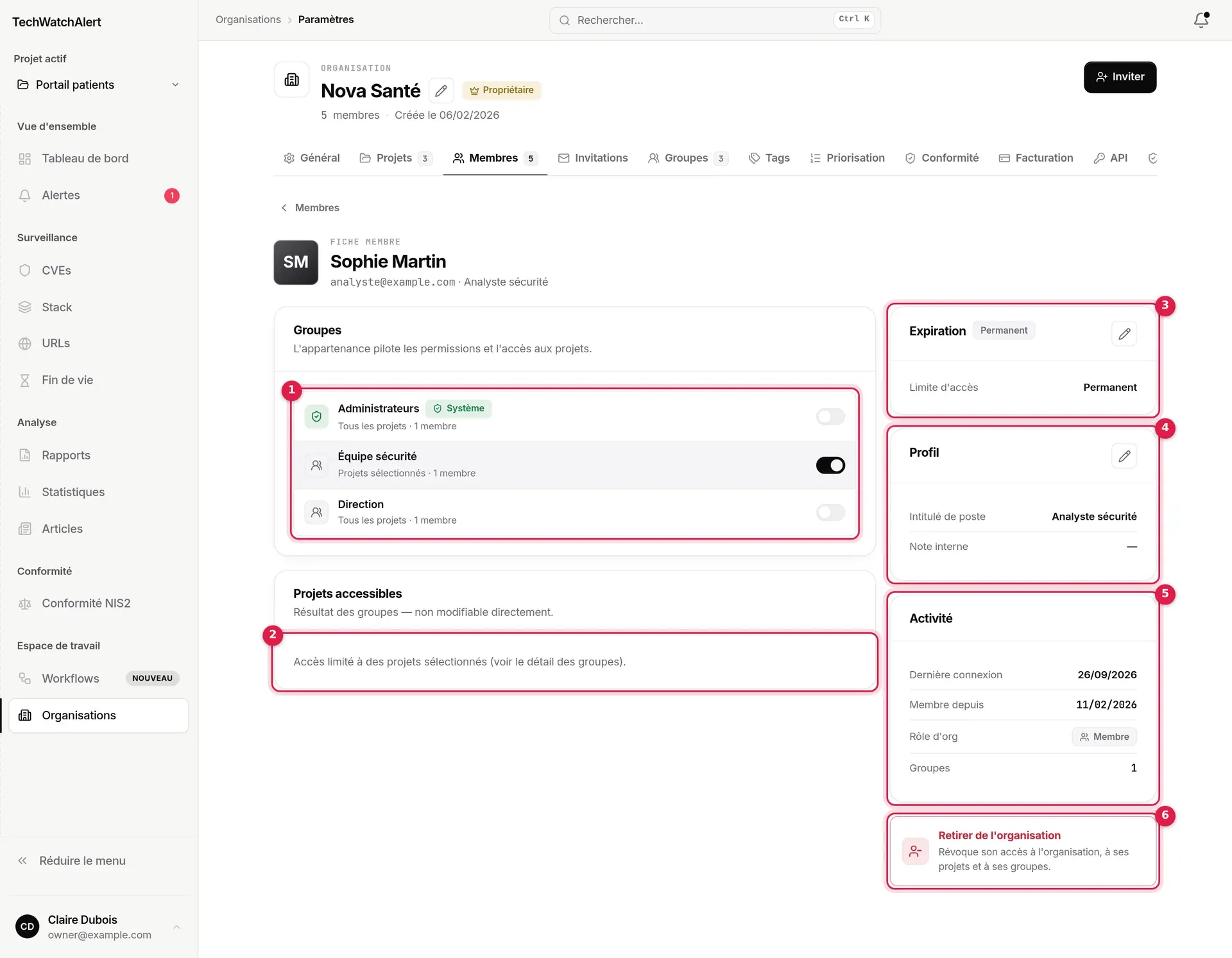Open the Facturation tab
Image resolution: width=1232 pixels, height=958 pixels.
click(x=1036, y=158)
